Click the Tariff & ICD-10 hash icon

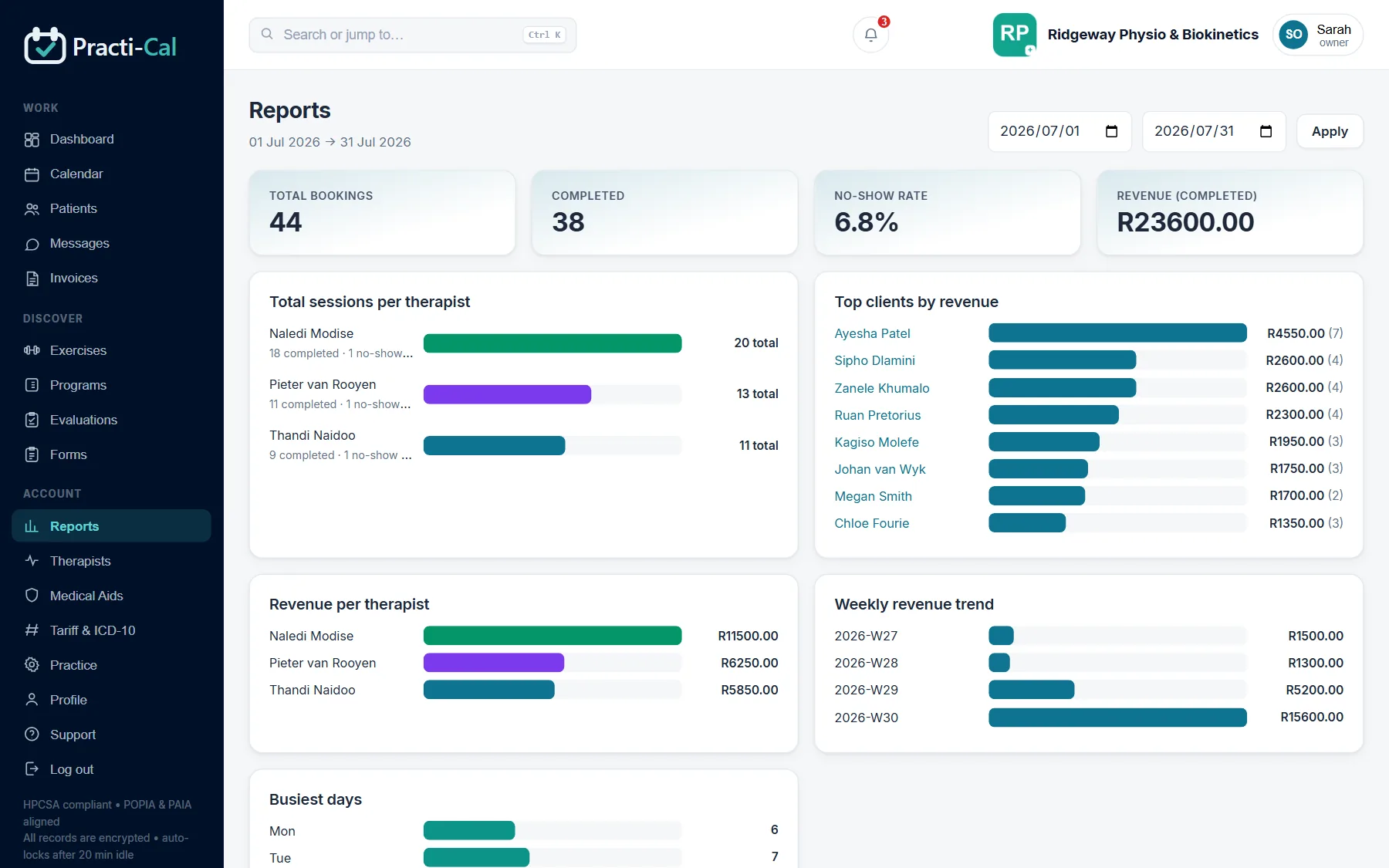[32, 630]
